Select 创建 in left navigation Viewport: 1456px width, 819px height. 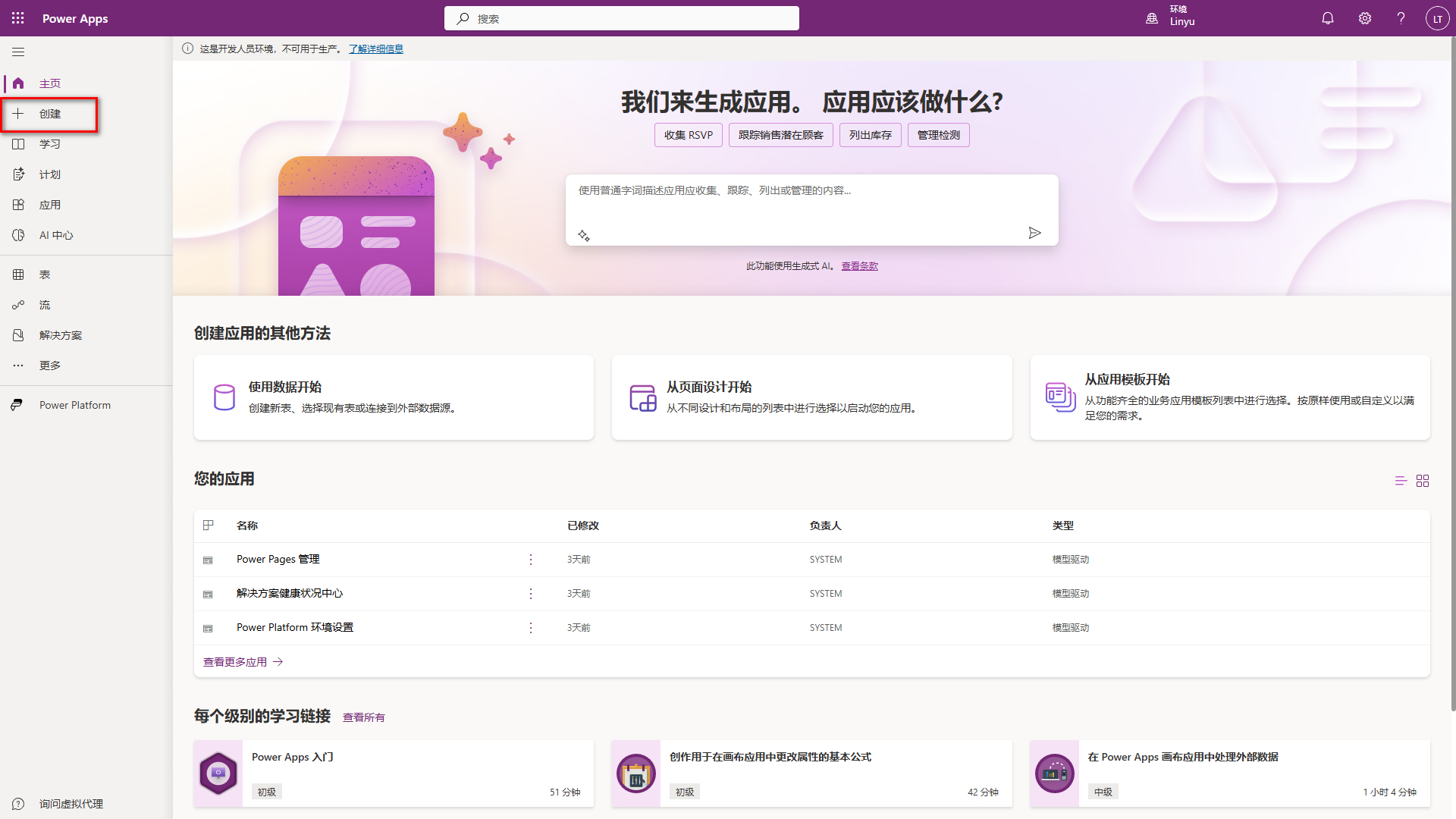pos(49,114)
